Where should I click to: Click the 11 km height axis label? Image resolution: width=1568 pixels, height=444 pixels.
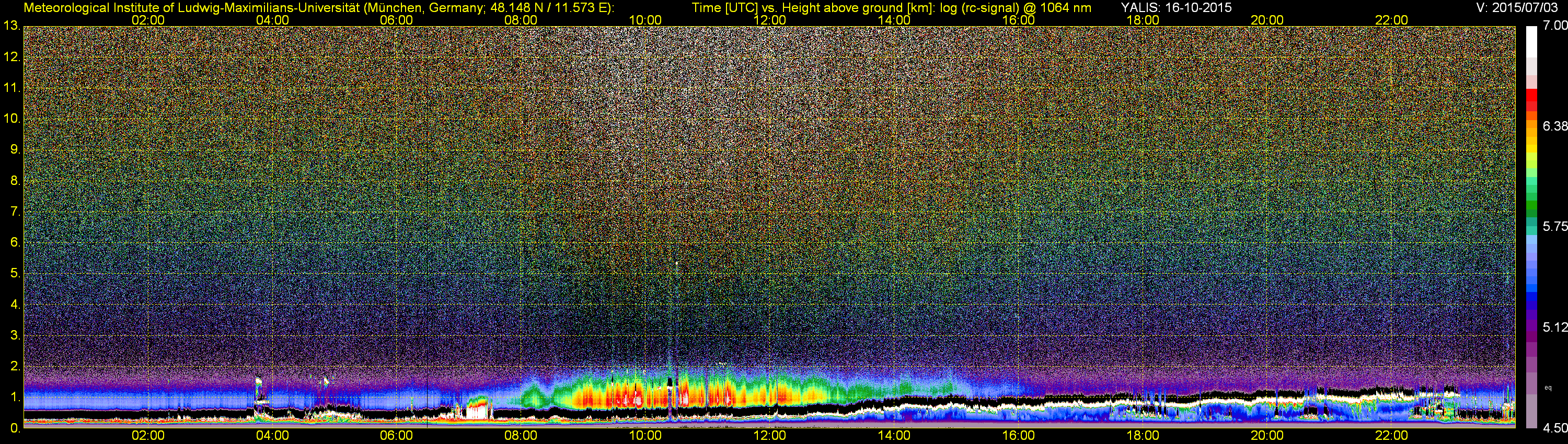[11, 88]
